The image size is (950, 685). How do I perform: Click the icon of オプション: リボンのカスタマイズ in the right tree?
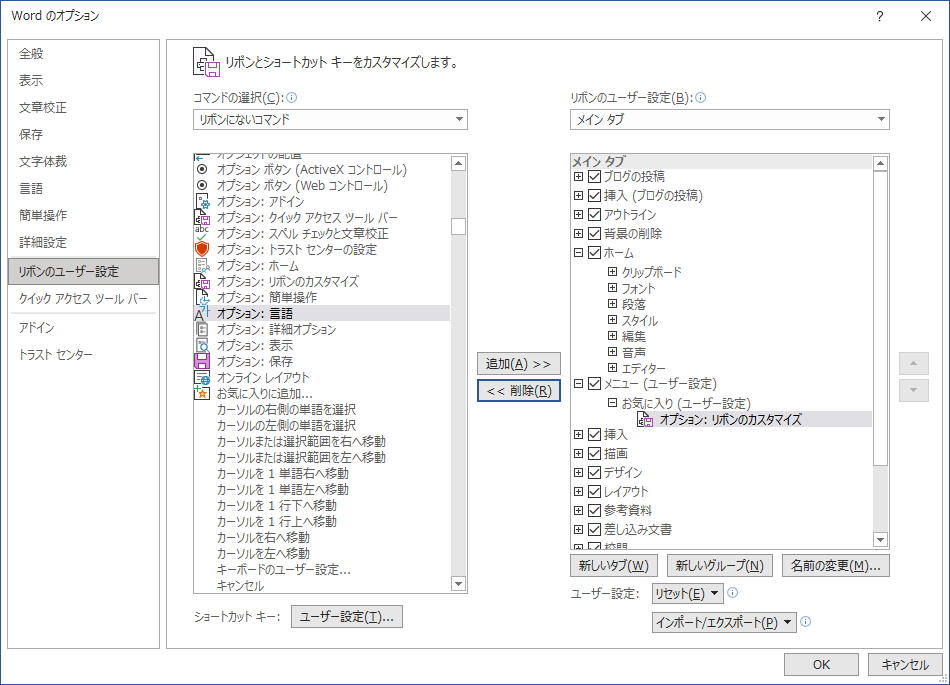pos(645,419)
